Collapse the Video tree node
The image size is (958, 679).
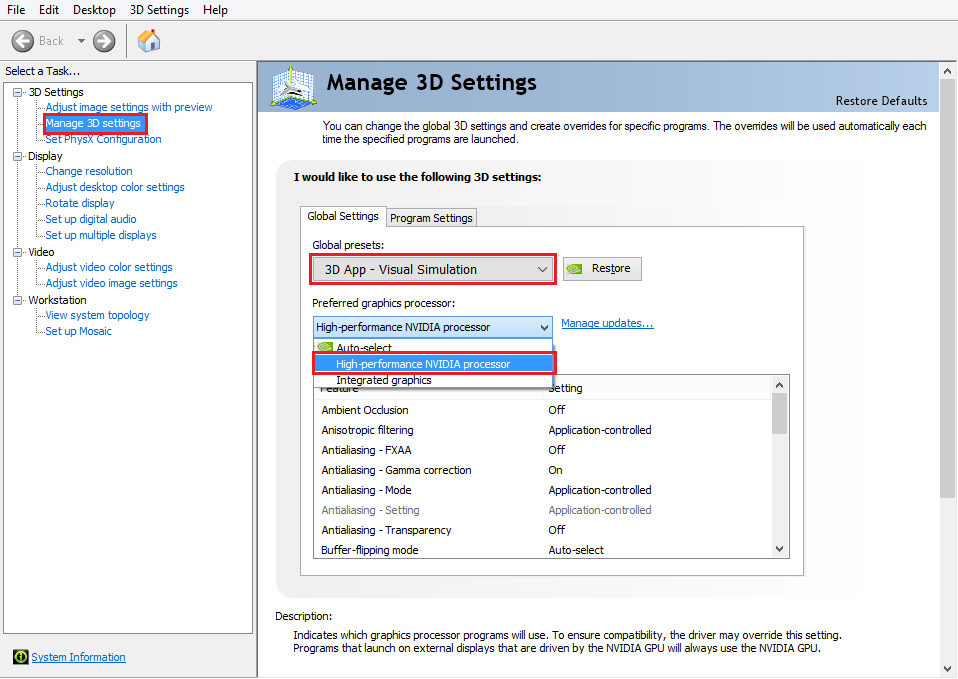pos(18,252)
